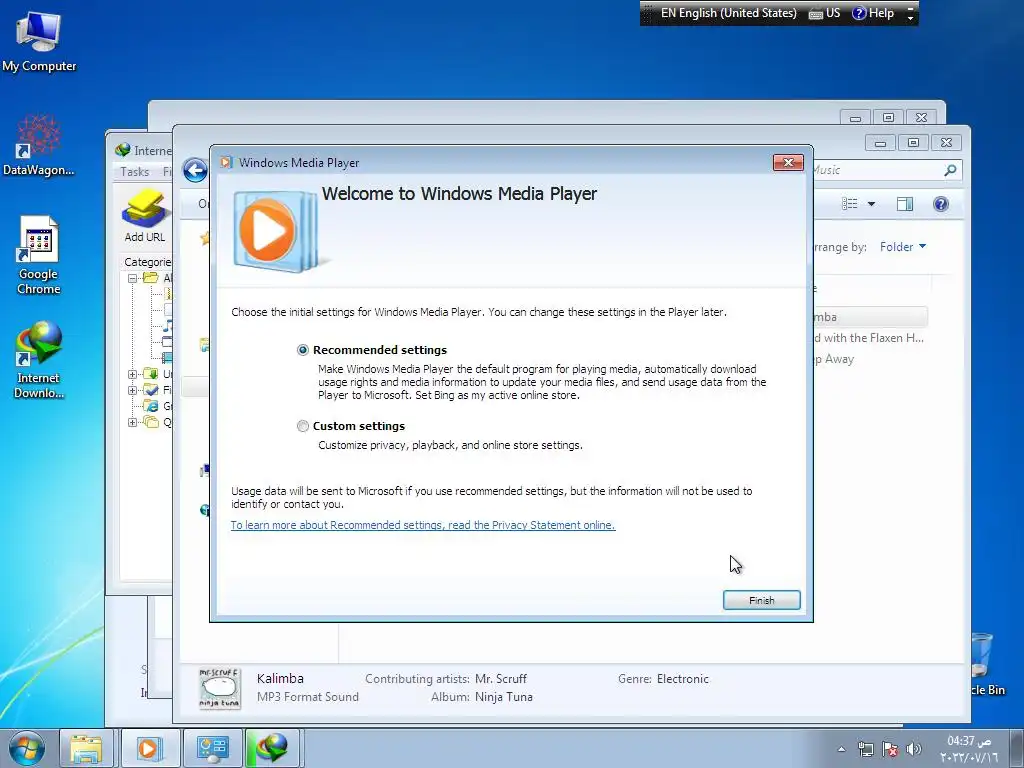1024x768 pixels.
Task: Click the change view icon in Explorer
Action: [850, 204]
